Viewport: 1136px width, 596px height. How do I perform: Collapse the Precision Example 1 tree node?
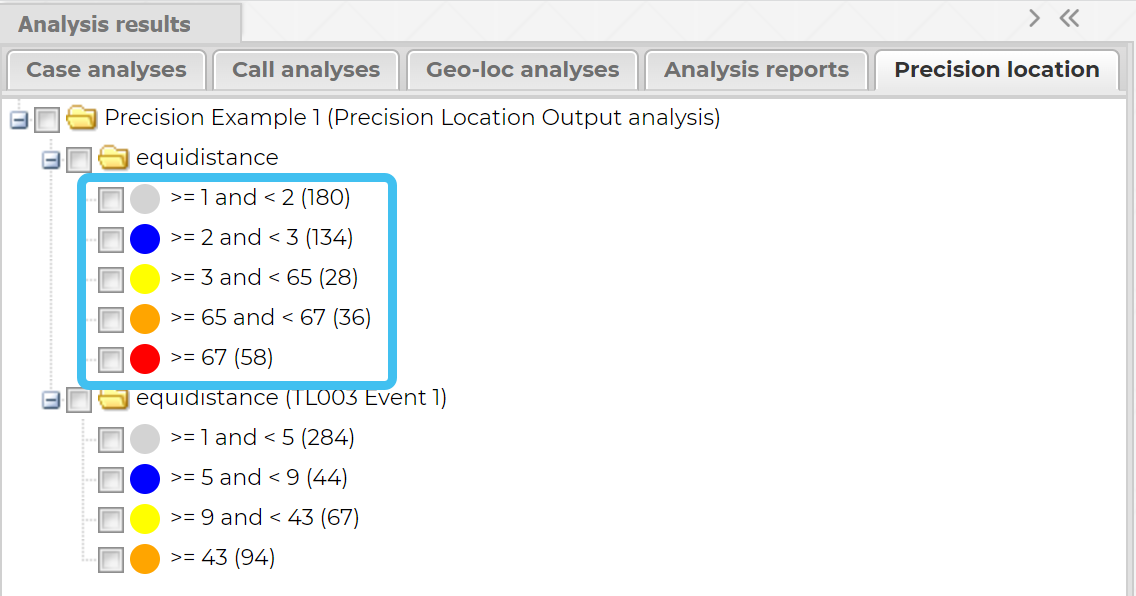pos(17,120)
